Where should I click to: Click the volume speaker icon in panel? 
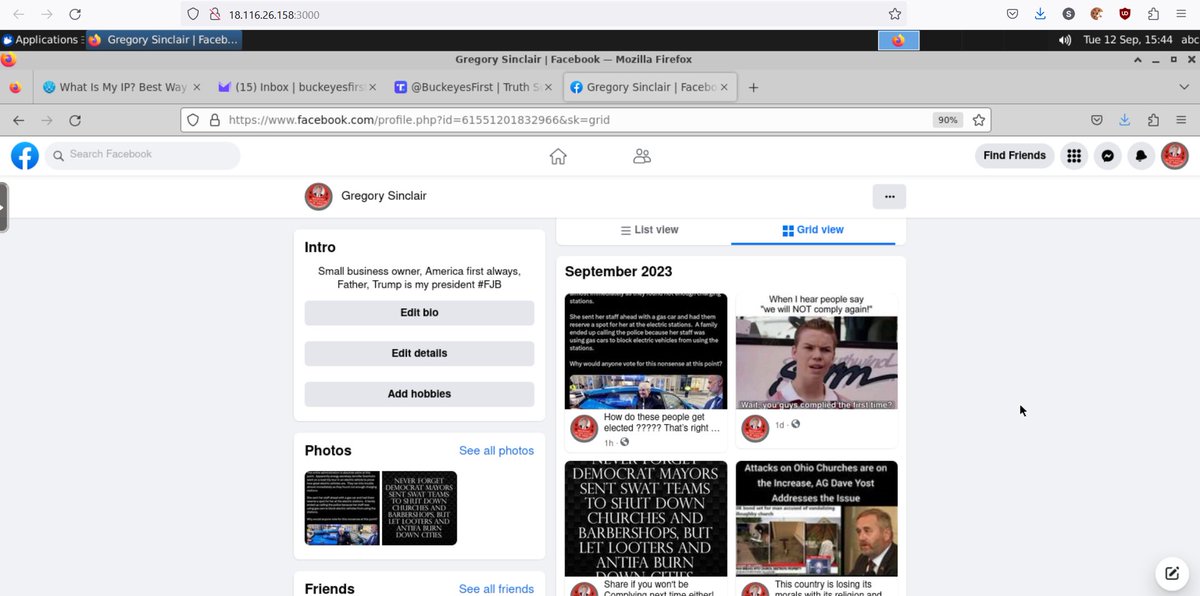[1064, 40]
